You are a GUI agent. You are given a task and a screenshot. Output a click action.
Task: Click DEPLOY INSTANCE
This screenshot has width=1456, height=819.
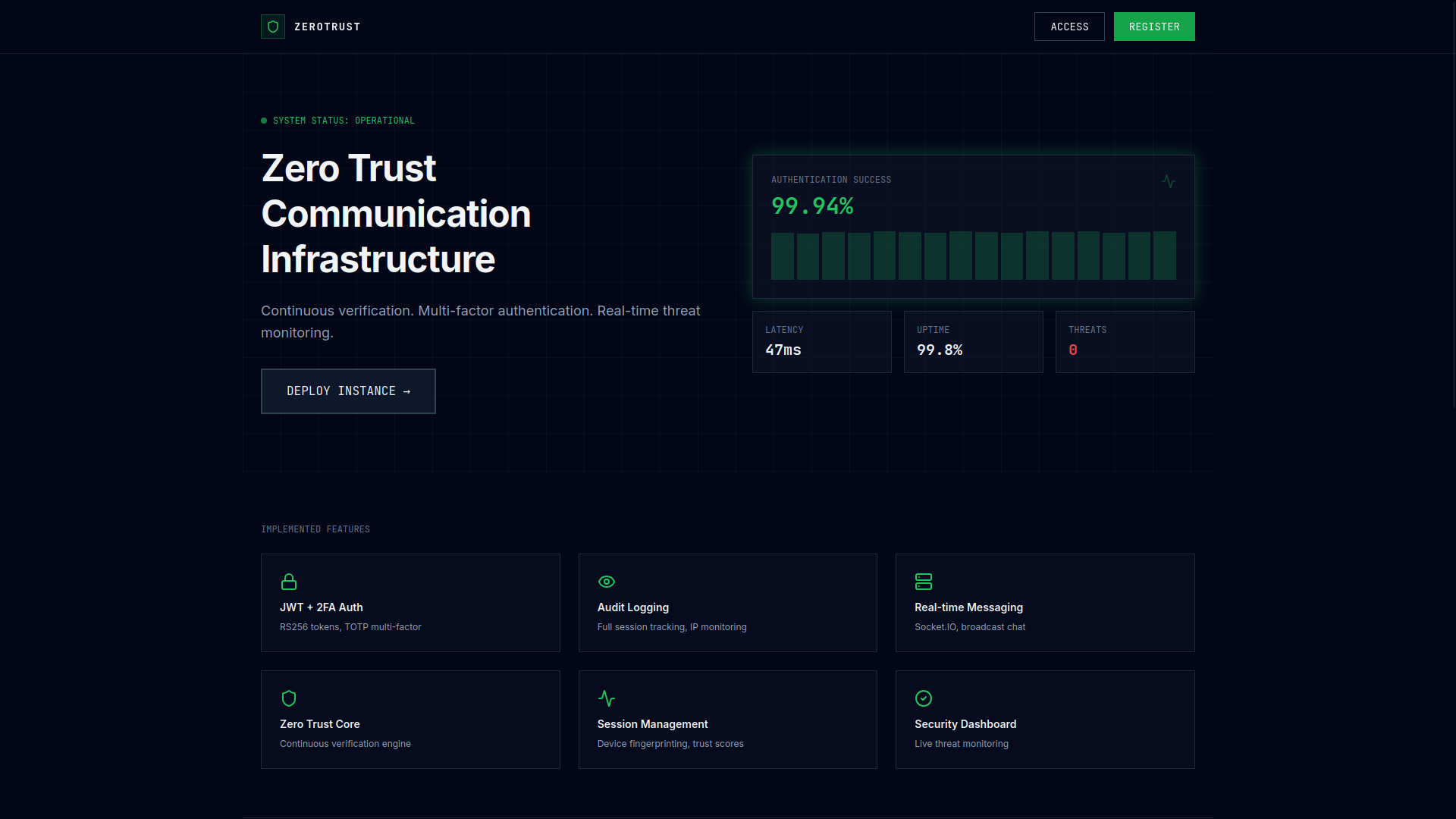coord(348,391)
